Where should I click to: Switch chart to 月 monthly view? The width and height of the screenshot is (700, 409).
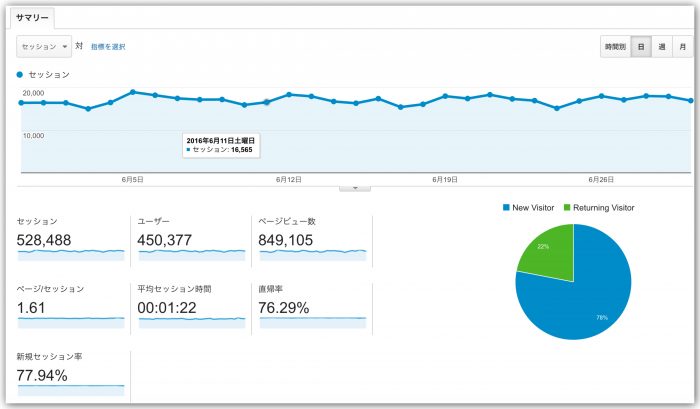click(x=681, y=46)
